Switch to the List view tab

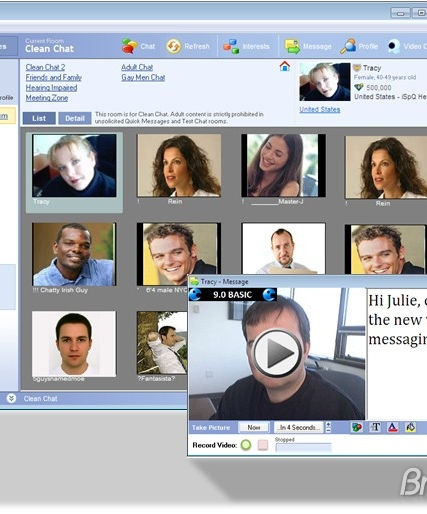tap(39, 118)
